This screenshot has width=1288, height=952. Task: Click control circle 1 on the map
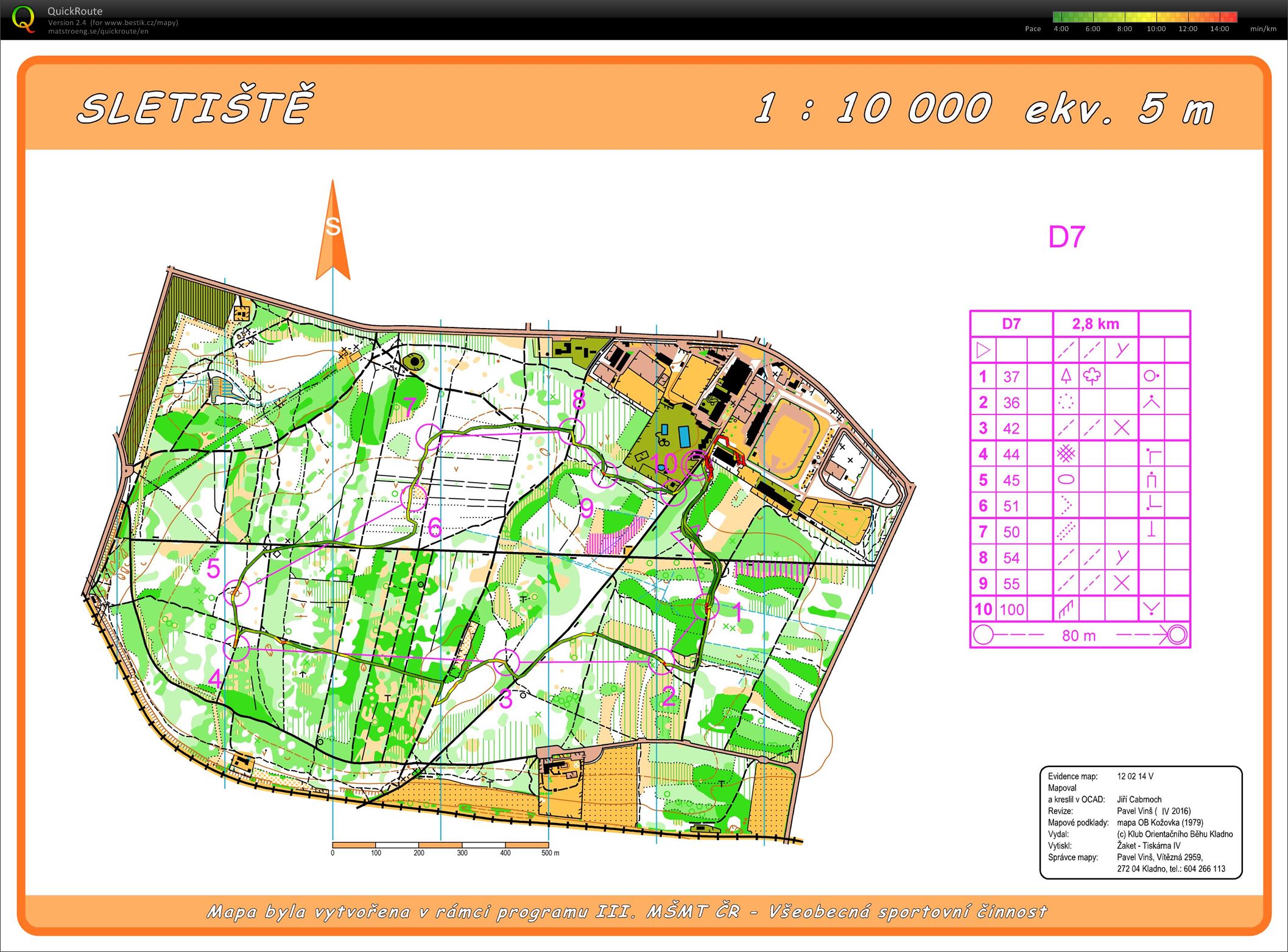pyautogui.click(x=706, y=607)
